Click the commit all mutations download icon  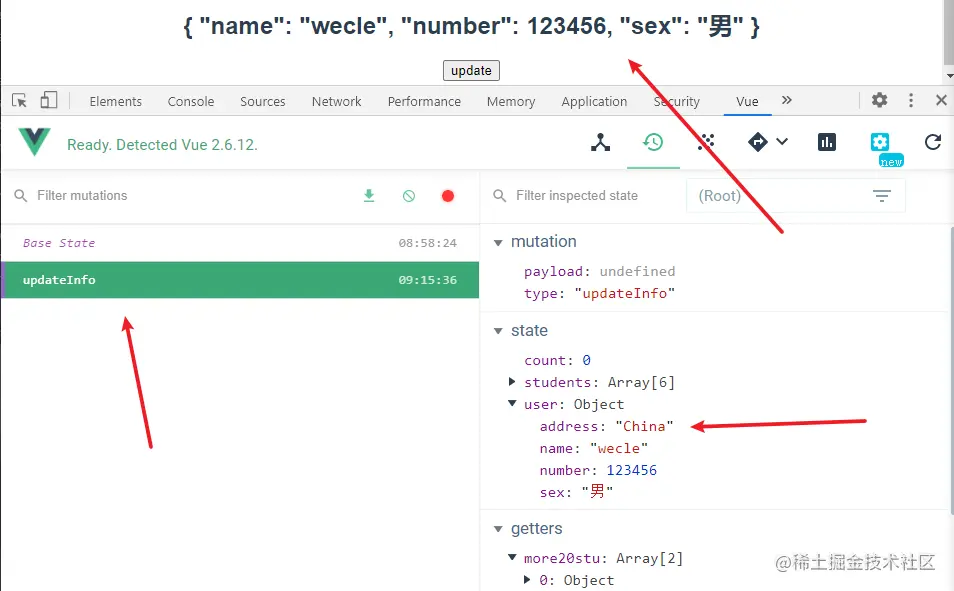(369, 195)
